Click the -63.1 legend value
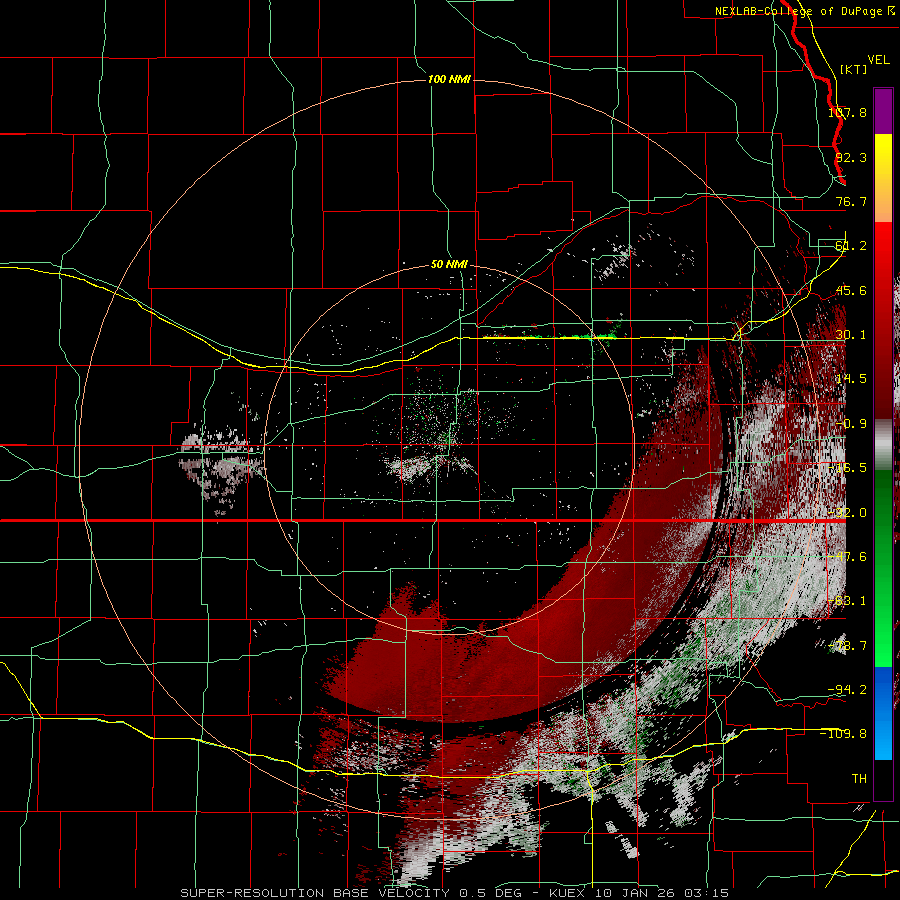Viewport: 900px width, 900px height. 847,601
